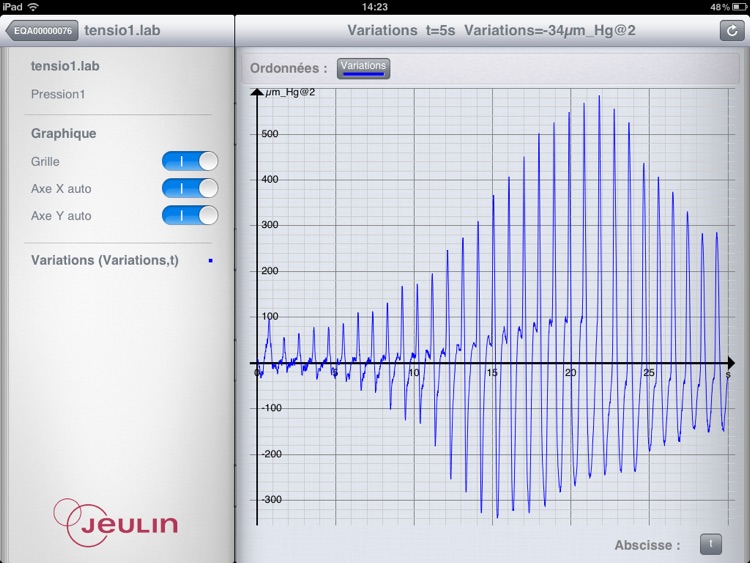Tap the -300 label on the y-axis
Image resolution: width=750 pixels, height=563 pixels.
point(271,499)
